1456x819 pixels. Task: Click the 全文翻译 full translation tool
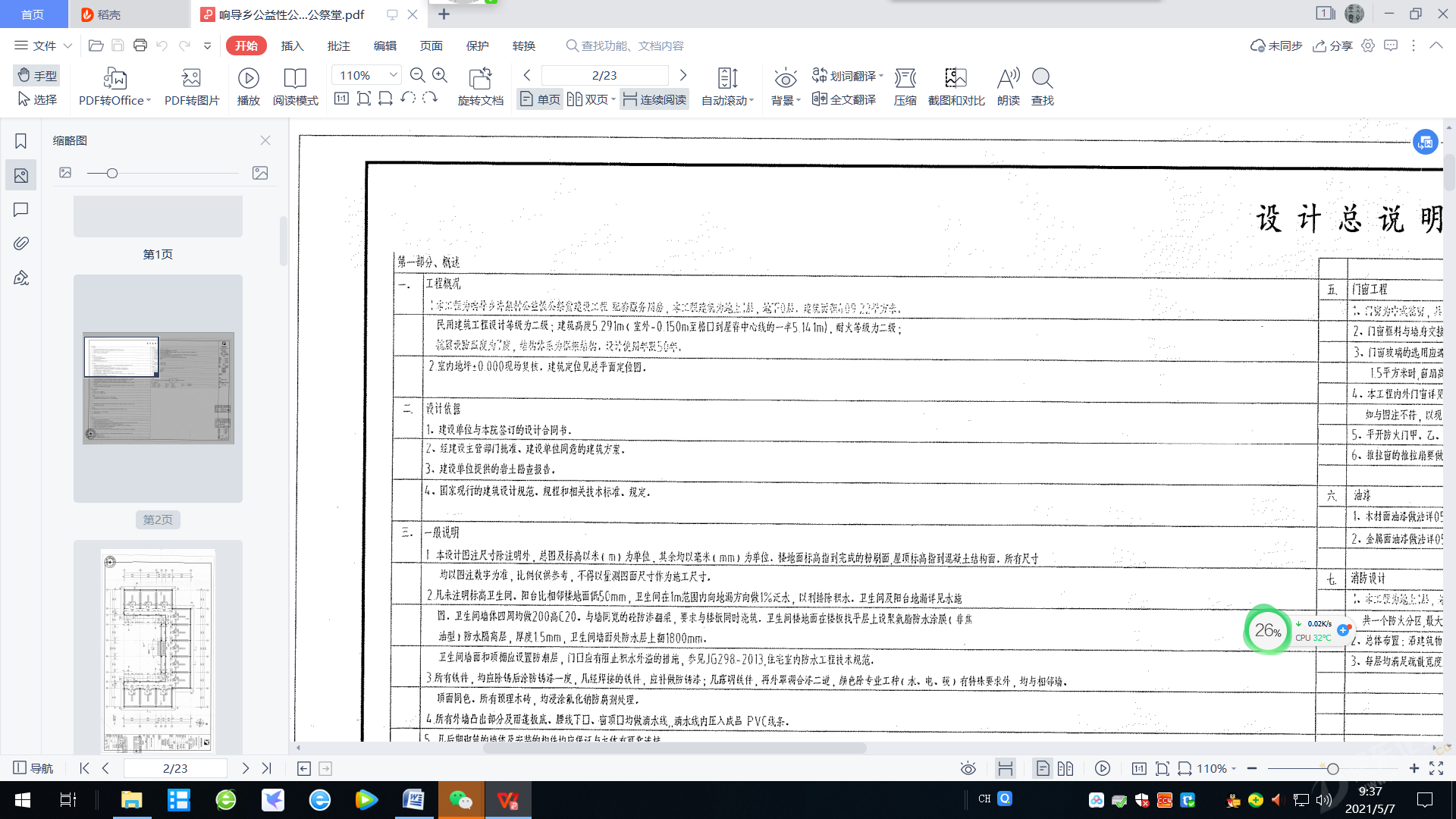click(x=843, y=99)
